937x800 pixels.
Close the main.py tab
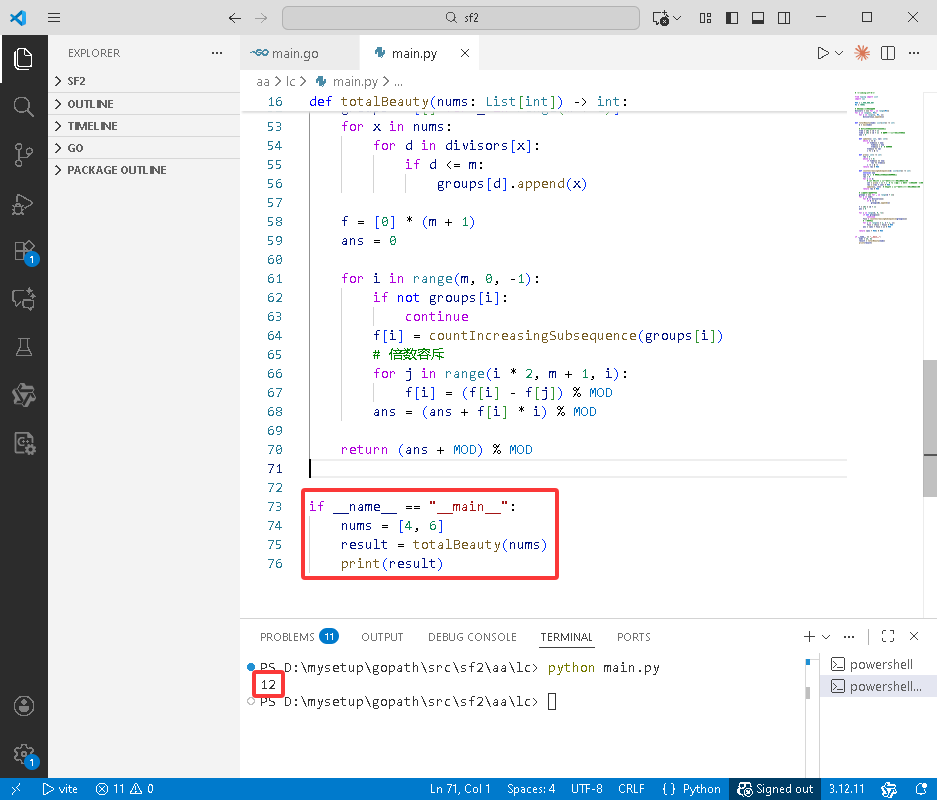coord(464,53)
